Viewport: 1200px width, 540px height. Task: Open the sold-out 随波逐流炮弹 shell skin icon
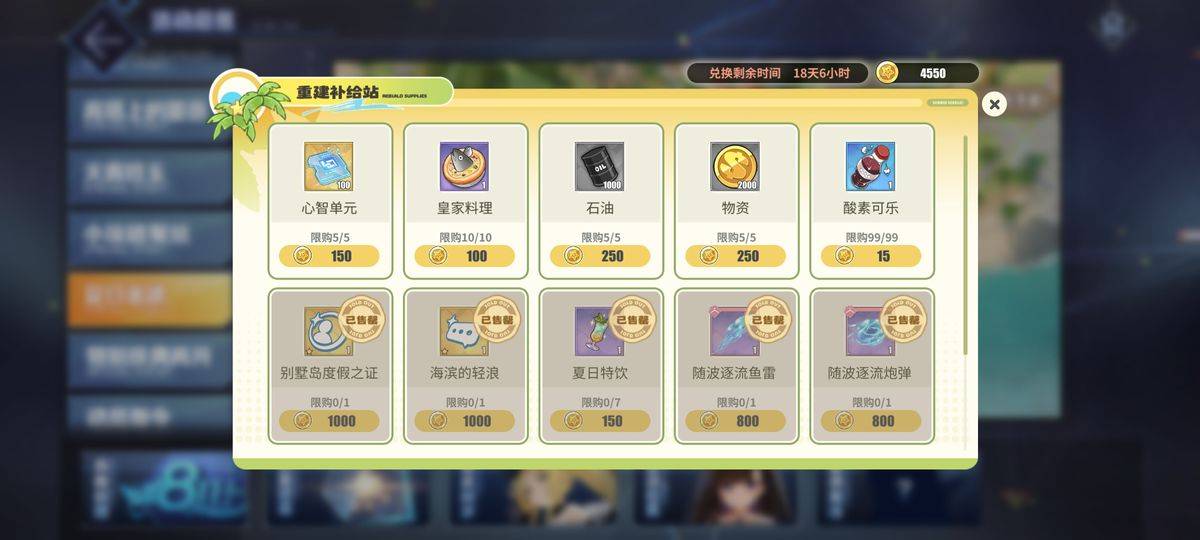tap(870, 331)
